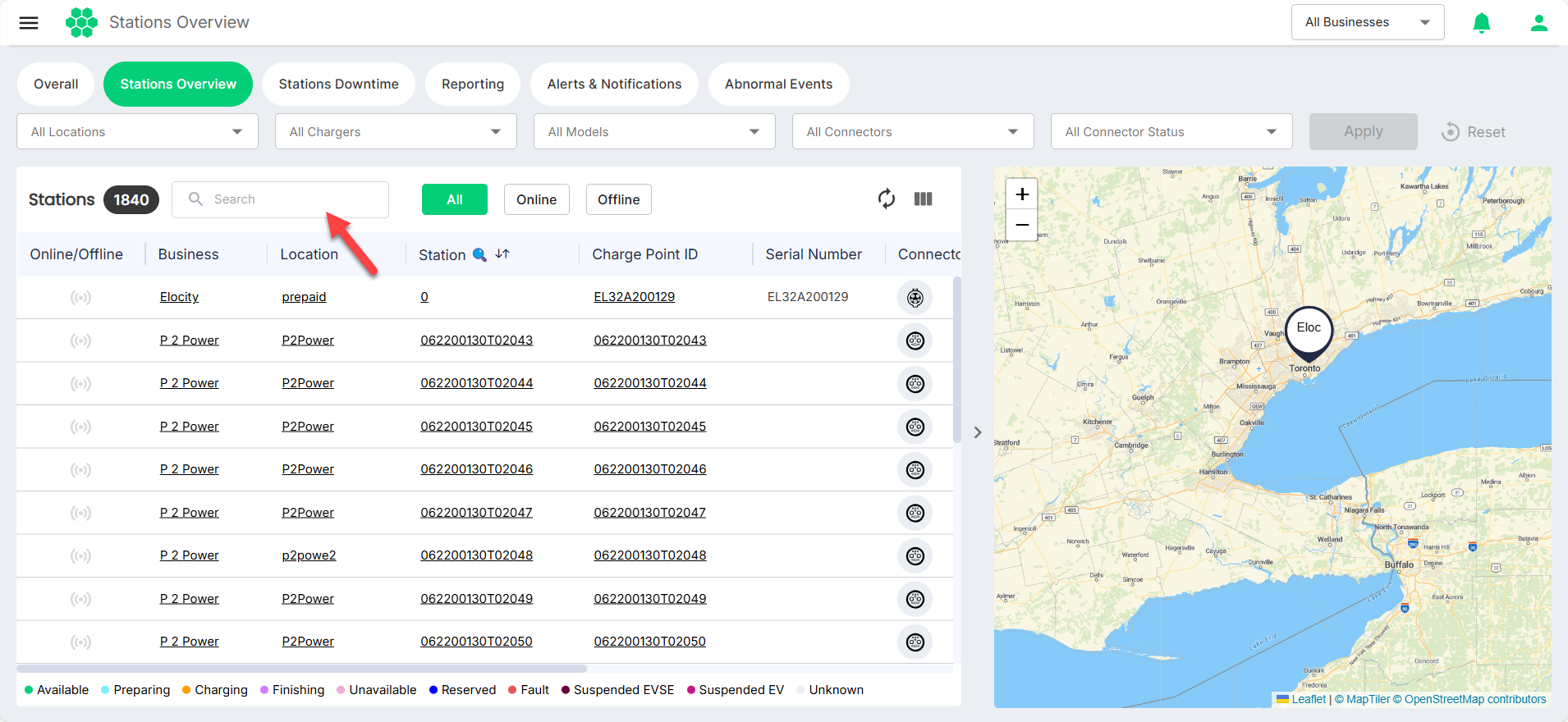Open the user profile icon
Screen dimensions: 1568x722
[x=1539, y=23]
